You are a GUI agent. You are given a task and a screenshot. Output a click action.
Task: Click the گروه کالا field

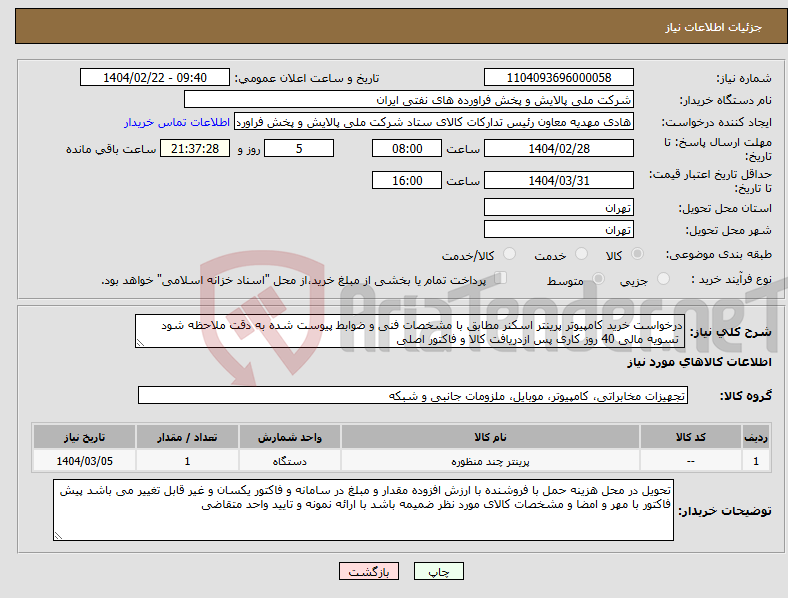click(x=413, y=395)
